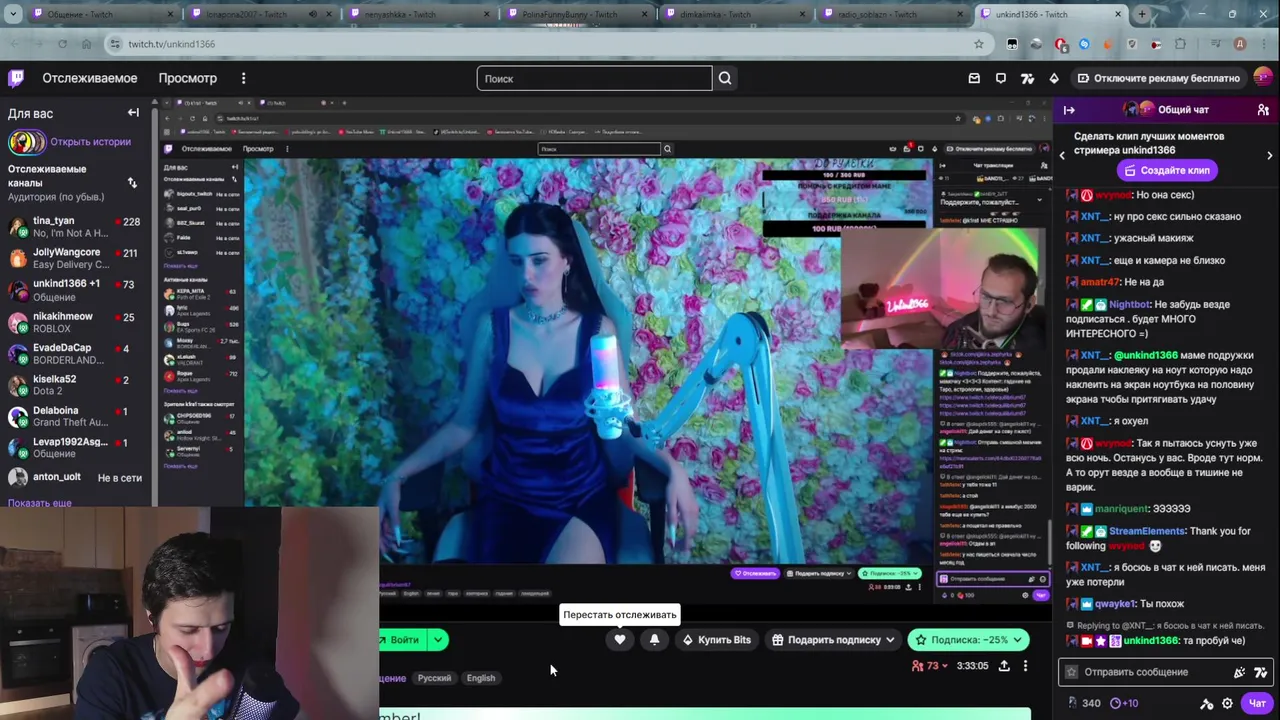Screen dimensions: 1280x720
Task: Click the moderator sword icon below chat
Action: click(x=1207, y=703)
